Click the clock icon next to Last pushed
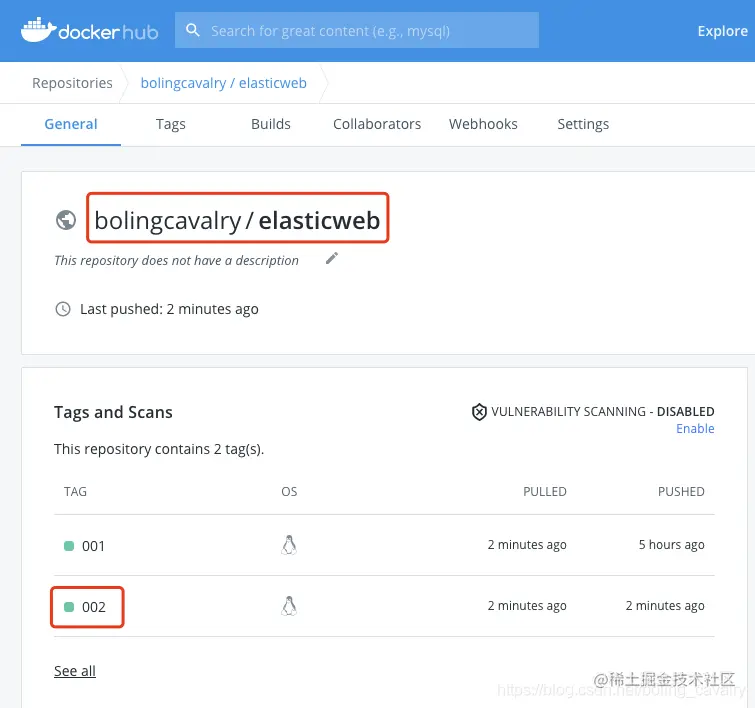This screenshot has height=708, width=755. coord(63,309)
